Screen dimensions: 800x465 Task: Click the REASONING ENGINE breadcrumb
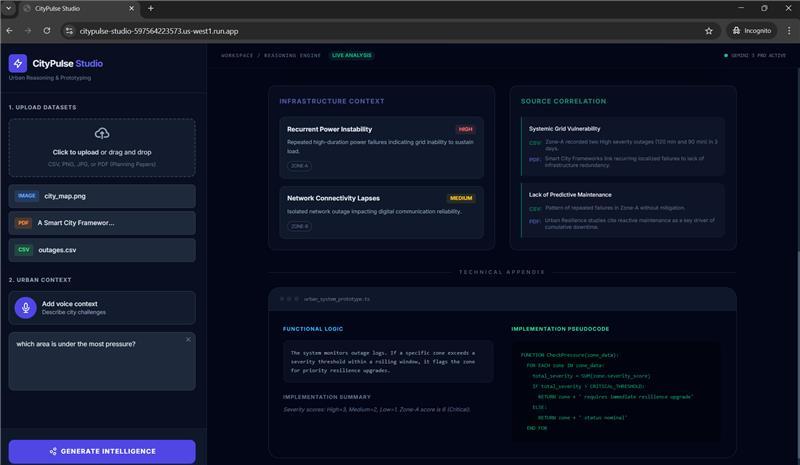tap(292, 55)
